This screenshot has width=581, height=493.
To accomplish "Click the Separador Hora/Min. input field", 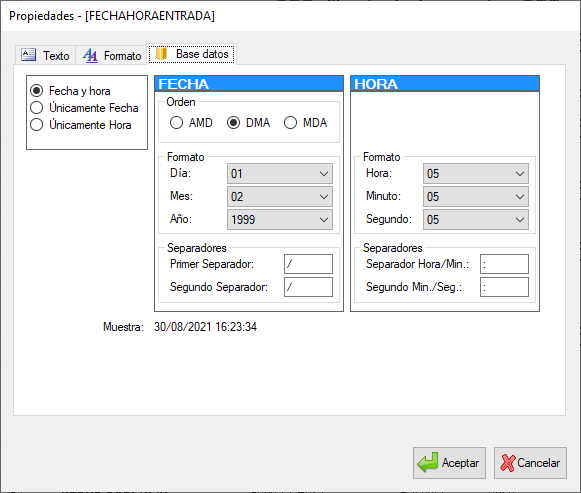I will 504,264.
